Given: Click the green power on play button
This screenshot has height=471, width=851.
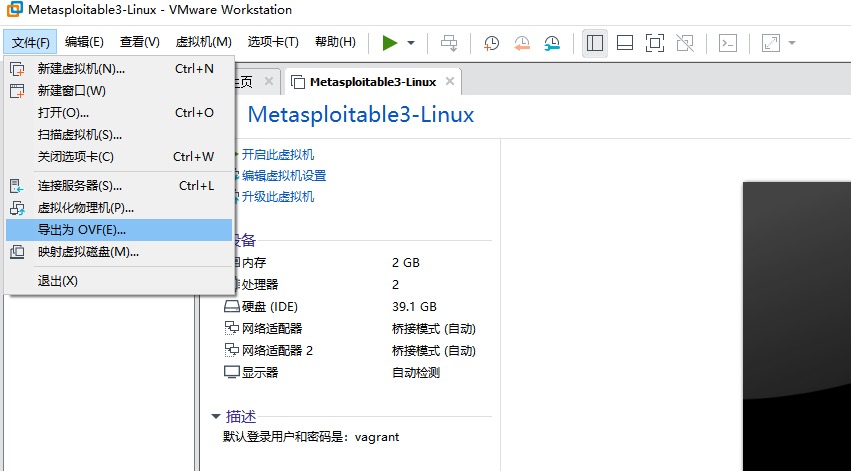Looking at the screenshot, I should coord(389,42).
